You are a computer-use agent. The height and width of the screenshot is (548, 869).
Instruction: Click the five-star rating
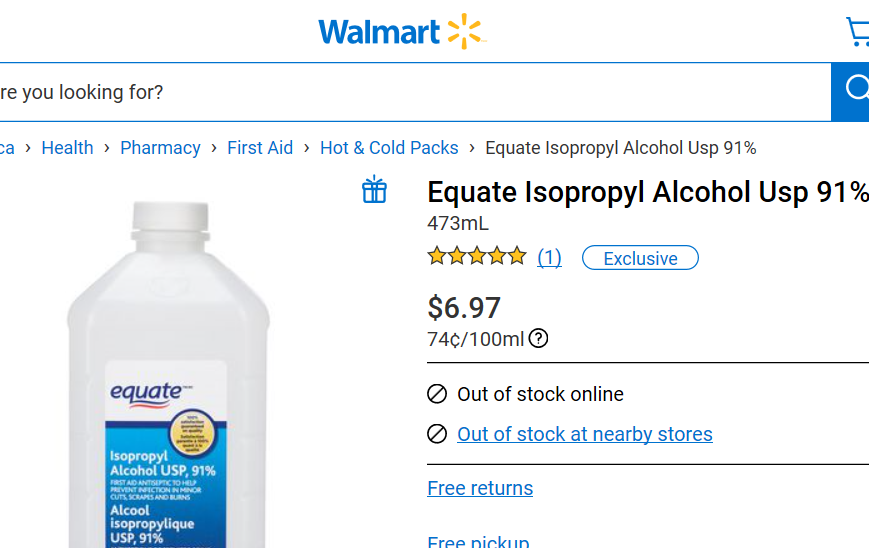point(476,257)
